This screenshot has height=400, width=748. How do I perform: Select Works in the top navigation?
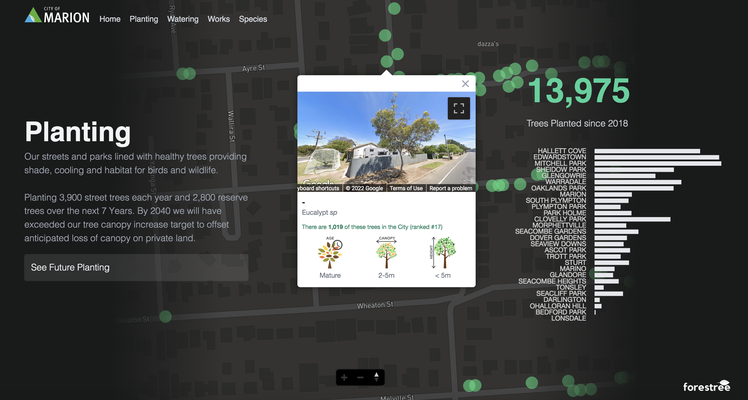coord(218,19)
